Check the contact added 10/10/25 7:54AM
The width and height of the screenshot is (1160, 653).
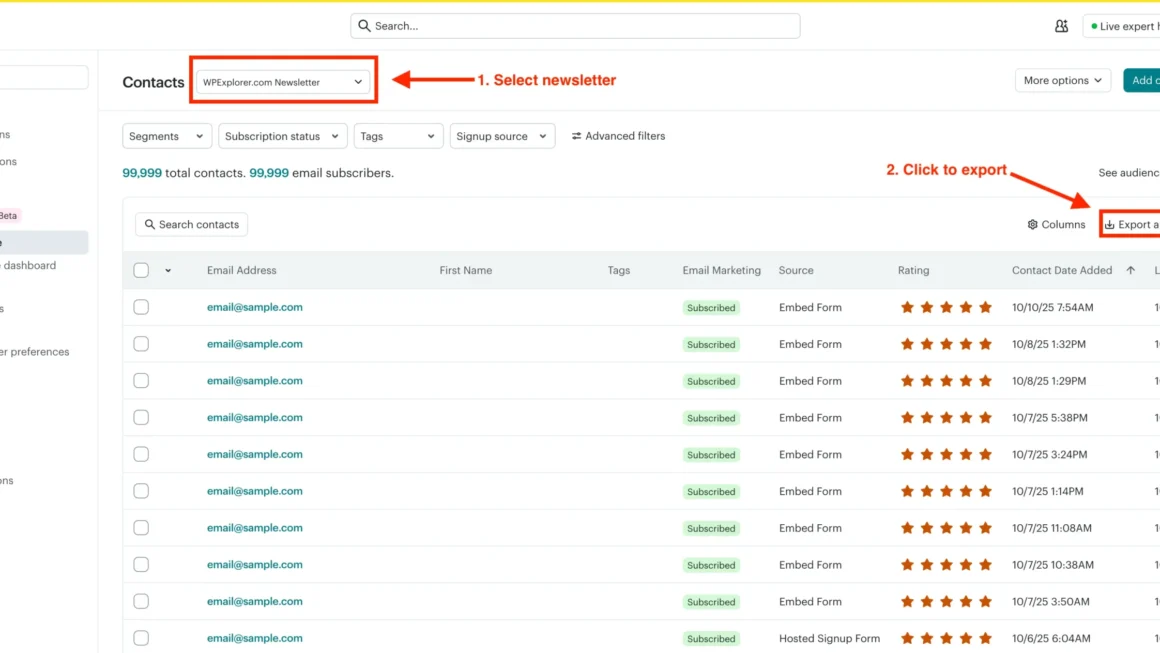(x=141, y=307)
